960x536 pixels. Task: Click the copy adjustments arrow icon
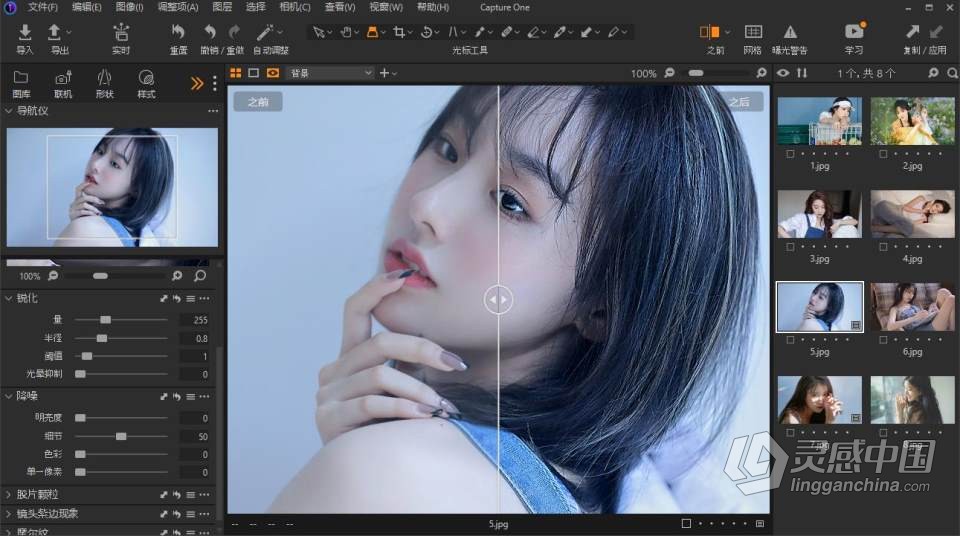pos(912,32)
